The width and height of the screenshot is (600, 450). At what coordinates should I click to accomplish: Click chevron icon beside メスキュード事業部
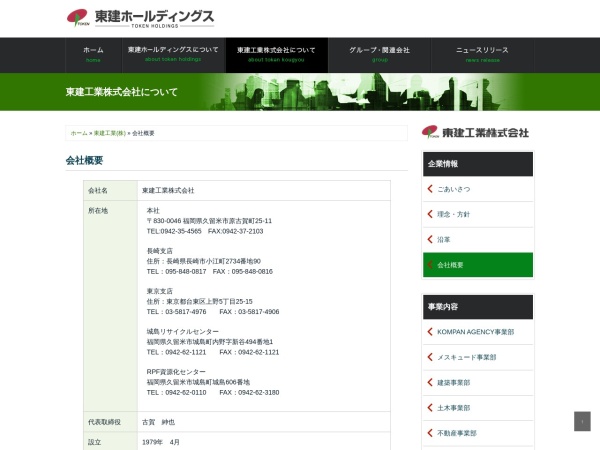430,357
